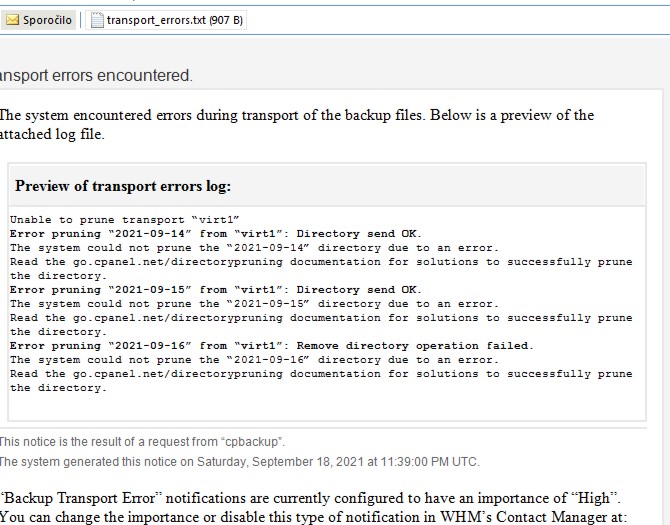Click the "Preview of transport errors log" header
Screen dimensions: 670x525
(x=123, y=186)
